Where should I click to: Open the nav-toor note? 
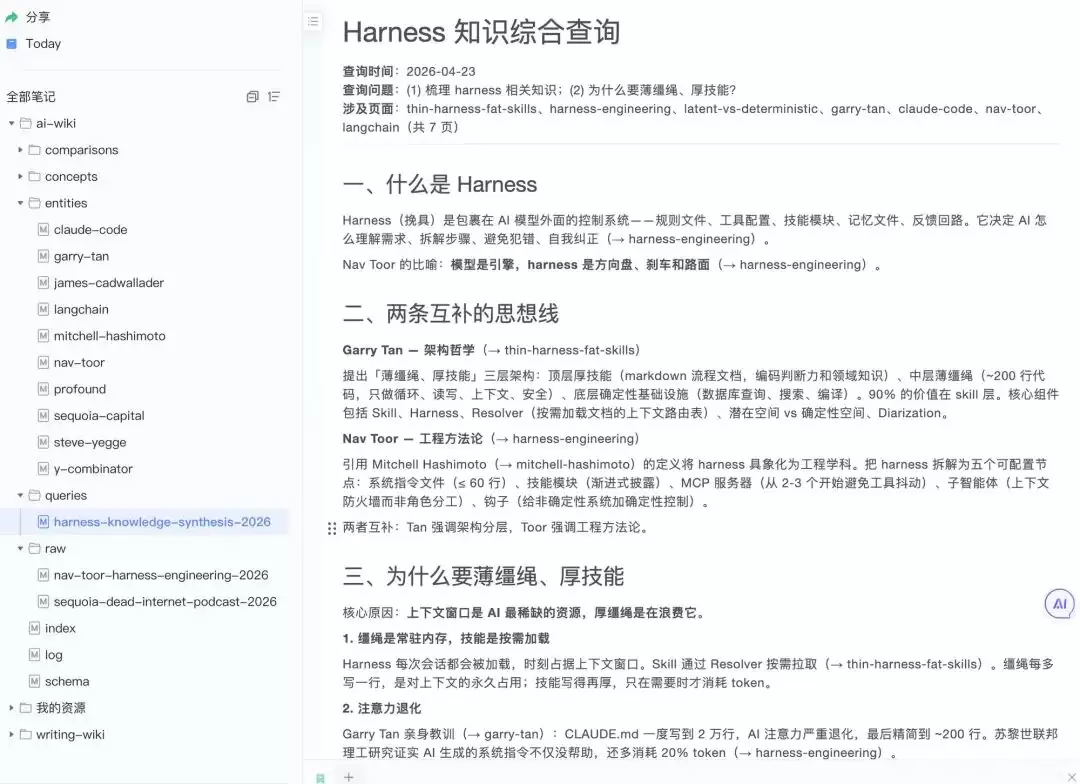(x=79, y=362)
